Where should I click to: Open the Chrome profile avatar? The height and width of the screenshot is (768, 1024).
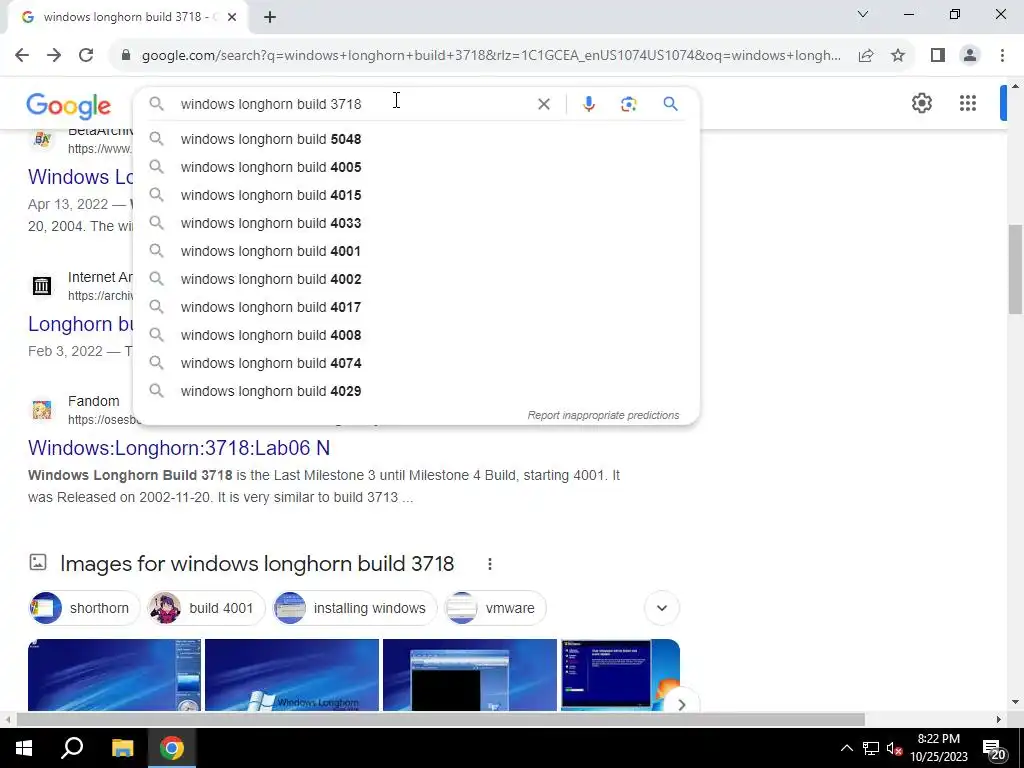coord(970,56)
